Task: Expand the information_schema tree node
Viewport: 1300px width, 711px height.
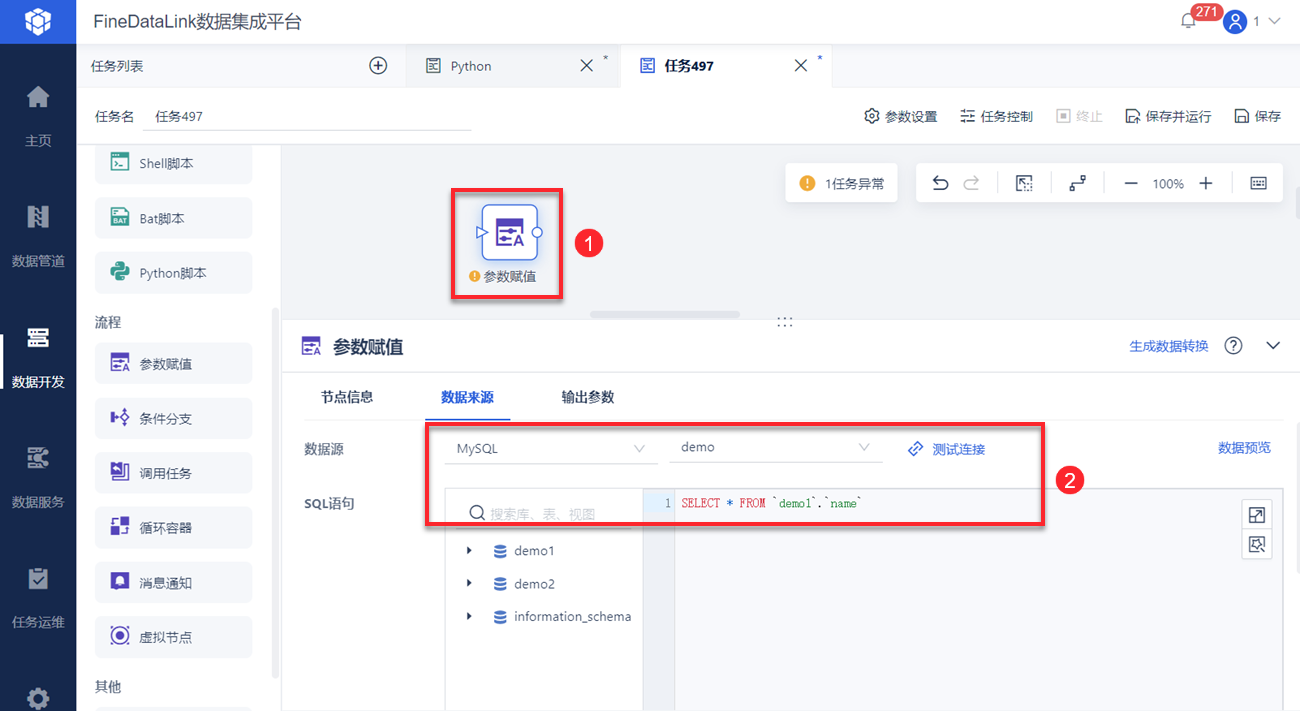Action: click(x=469, y=616)
